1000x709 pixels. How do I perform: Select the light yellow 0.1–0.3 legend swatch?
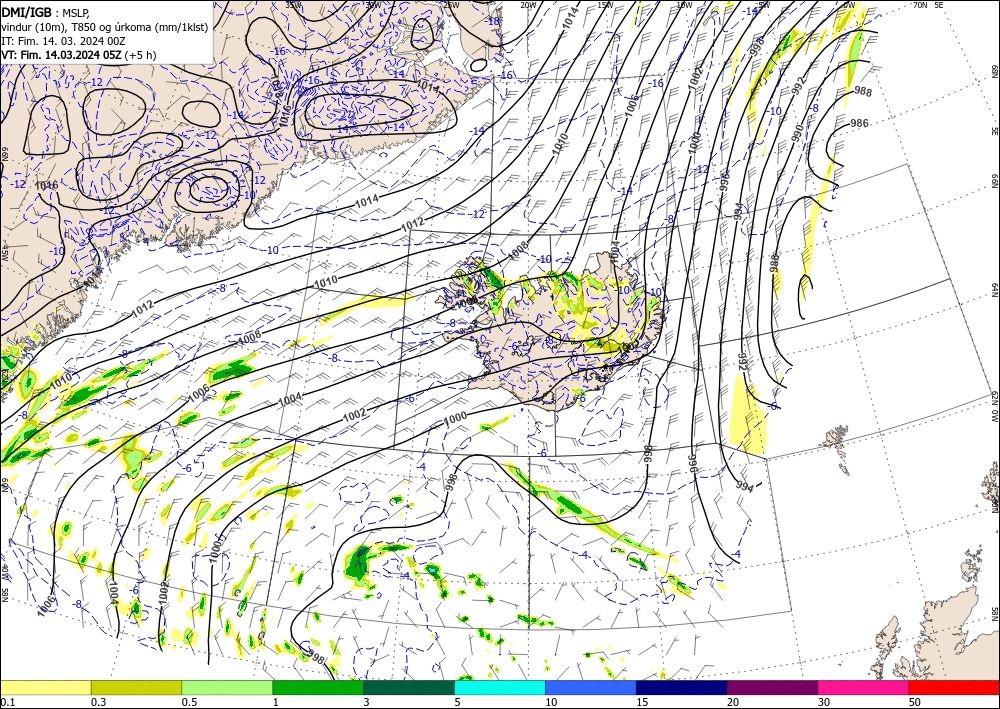45,687
